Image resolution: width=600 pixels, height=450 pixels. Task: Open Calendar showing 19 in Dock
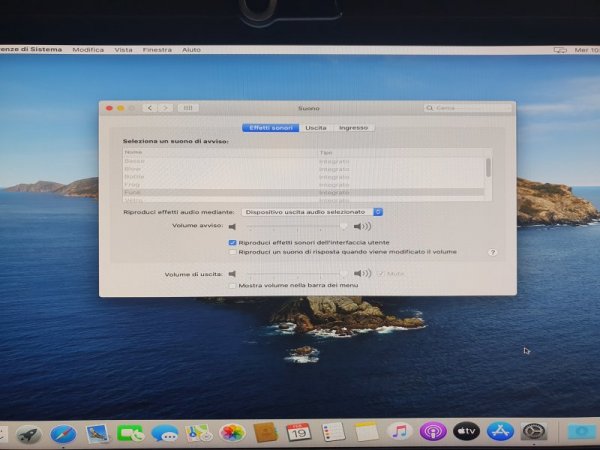click(299, 432)
